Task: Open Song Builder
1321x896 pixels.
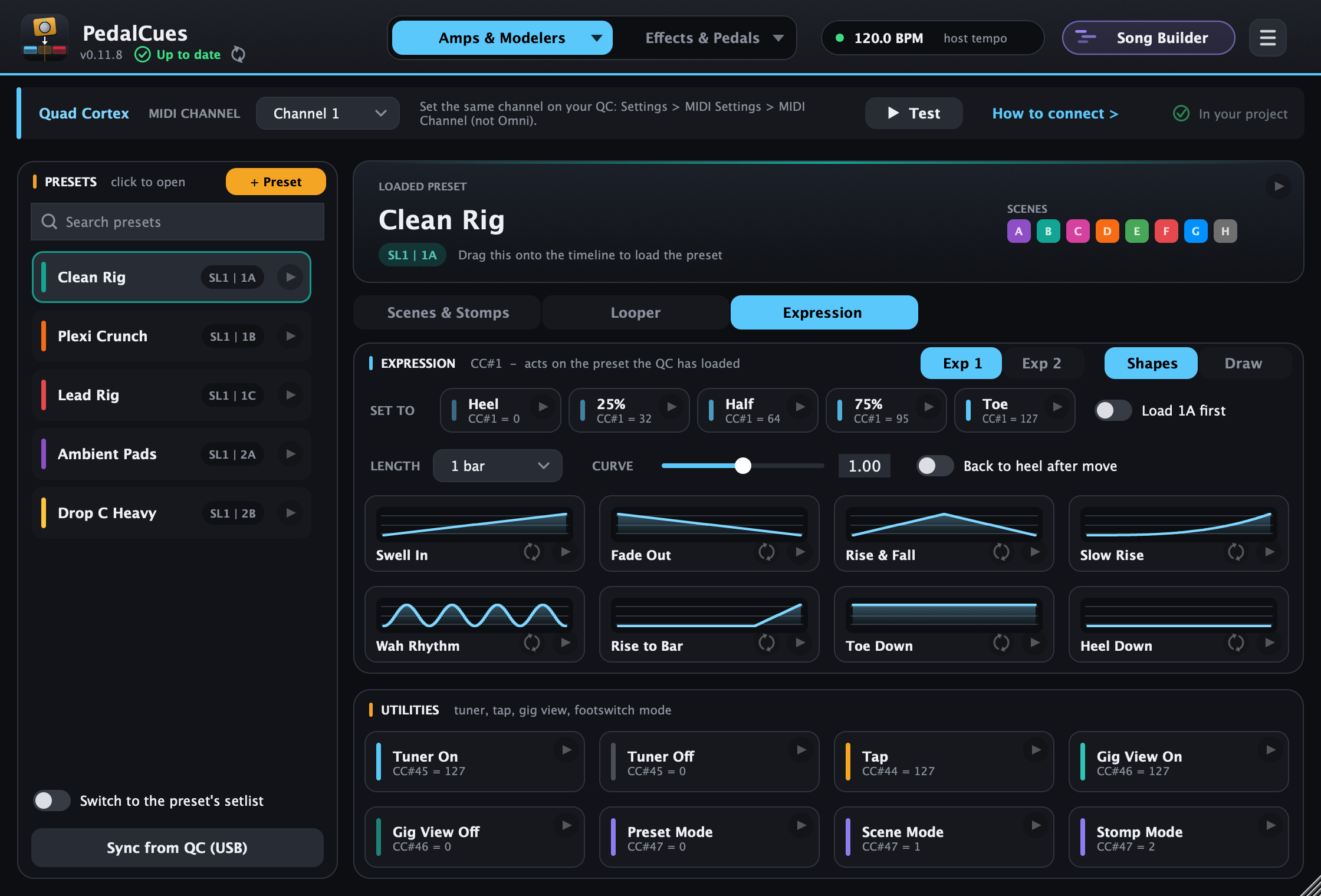Action: (x=1148, y=38)
